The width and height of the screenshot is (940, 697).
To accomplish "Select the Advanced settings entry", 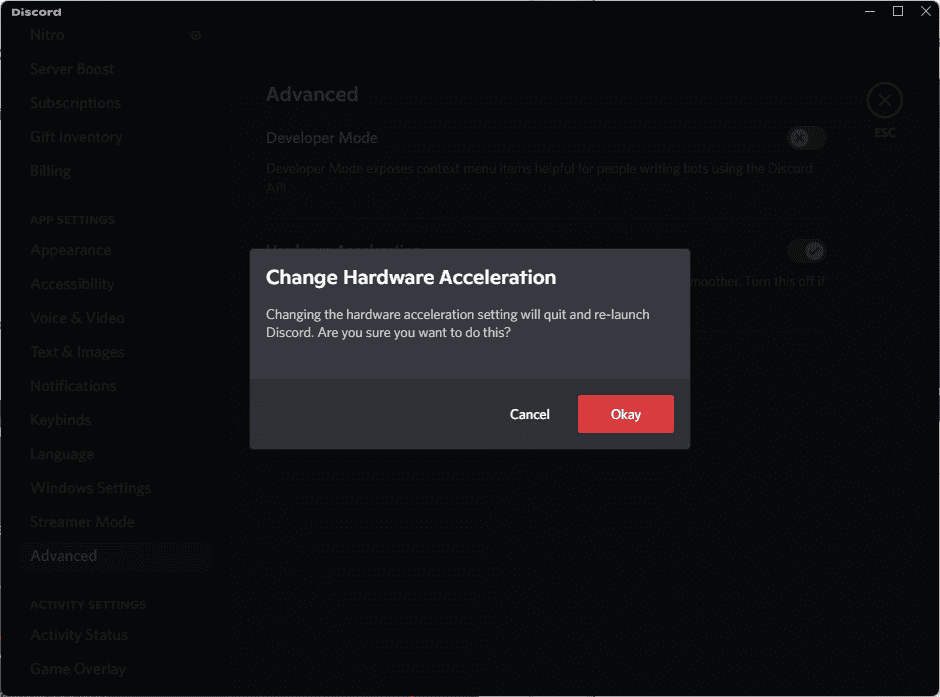I will click(116, 556).
